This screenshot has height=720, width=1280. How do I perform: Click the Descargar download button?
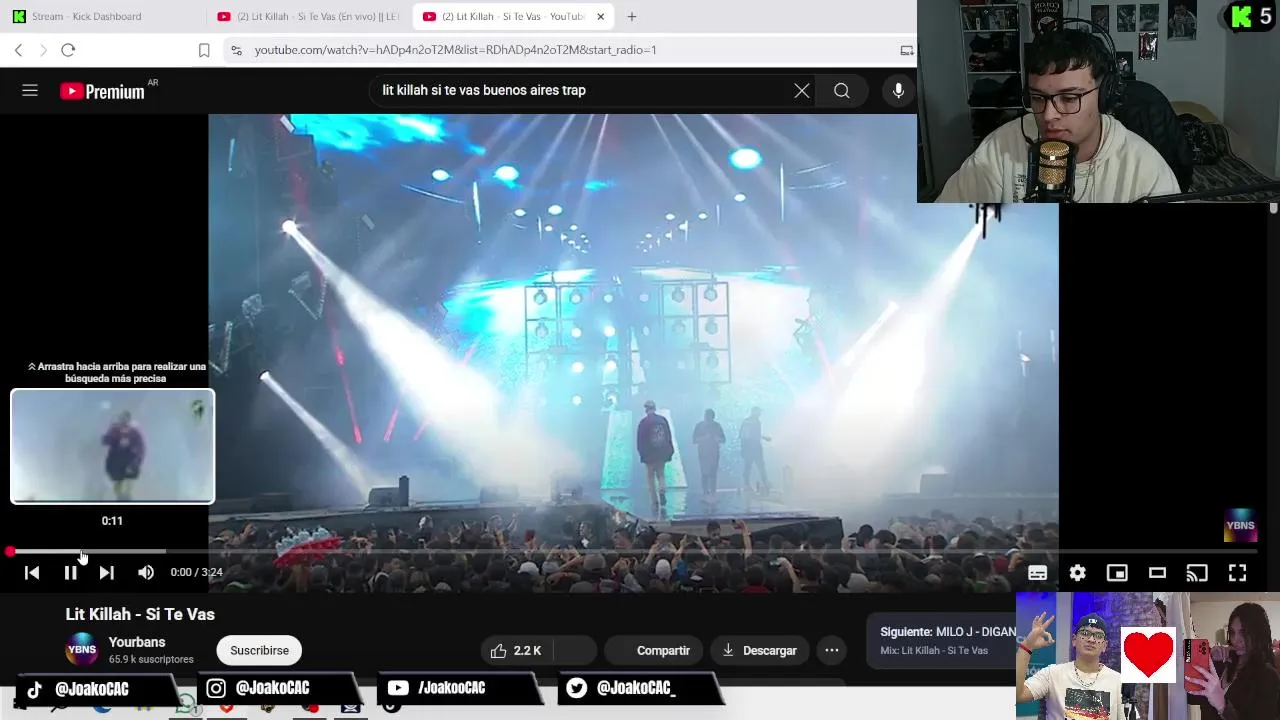(x=759, y=650)
